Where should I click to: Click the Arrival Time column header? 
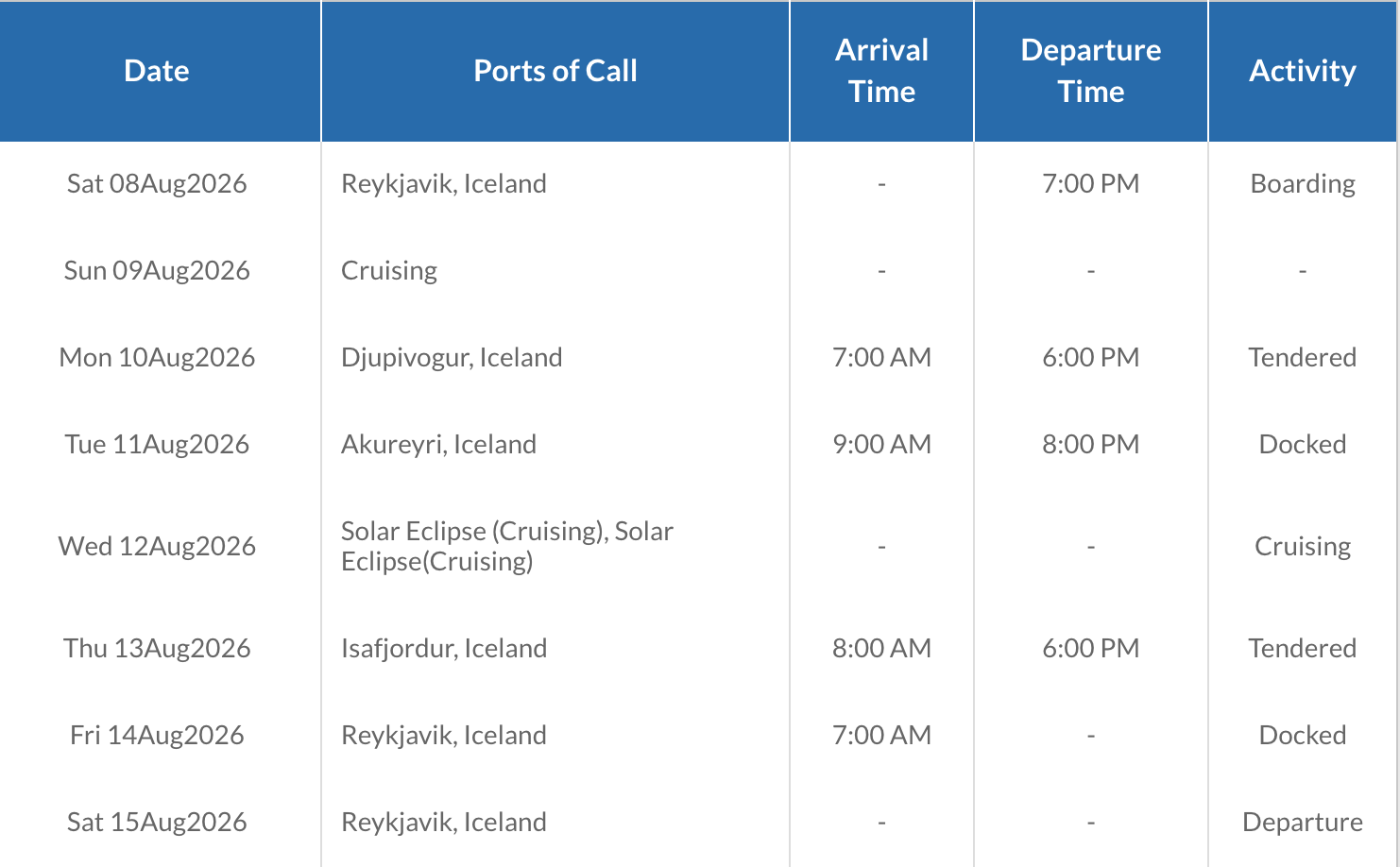tap(881, 71)
